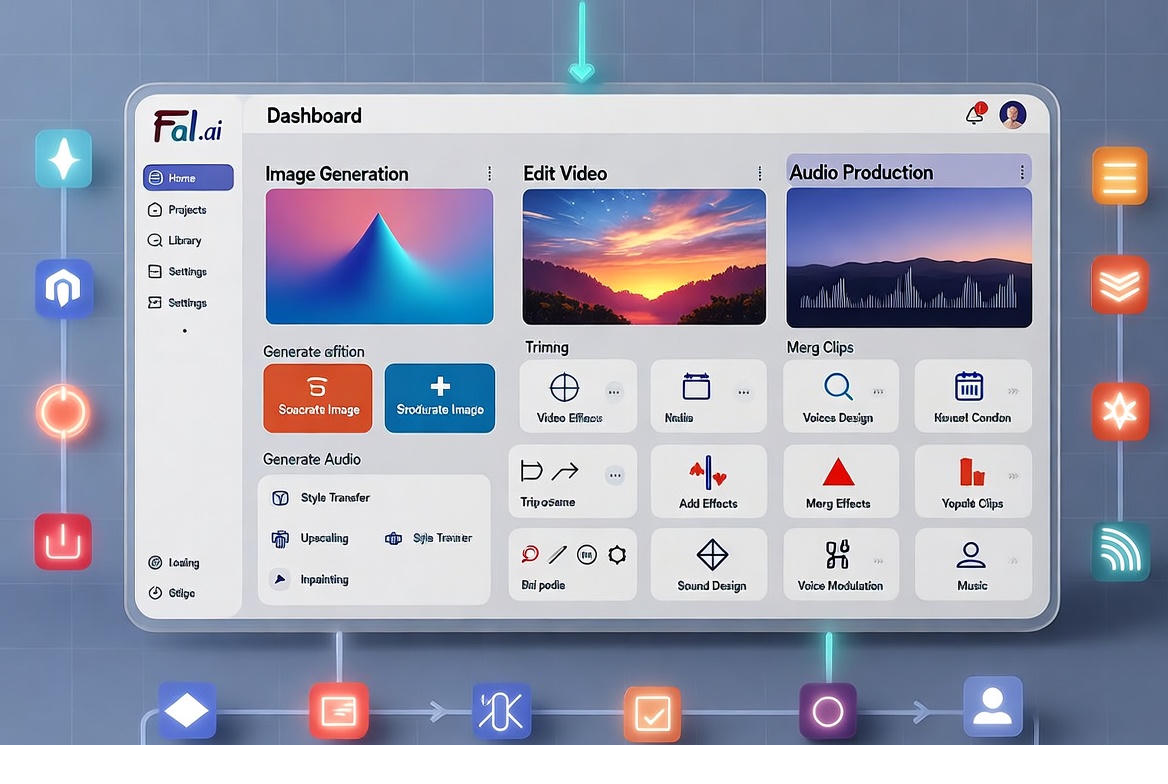Select the Music person icon

971,555
